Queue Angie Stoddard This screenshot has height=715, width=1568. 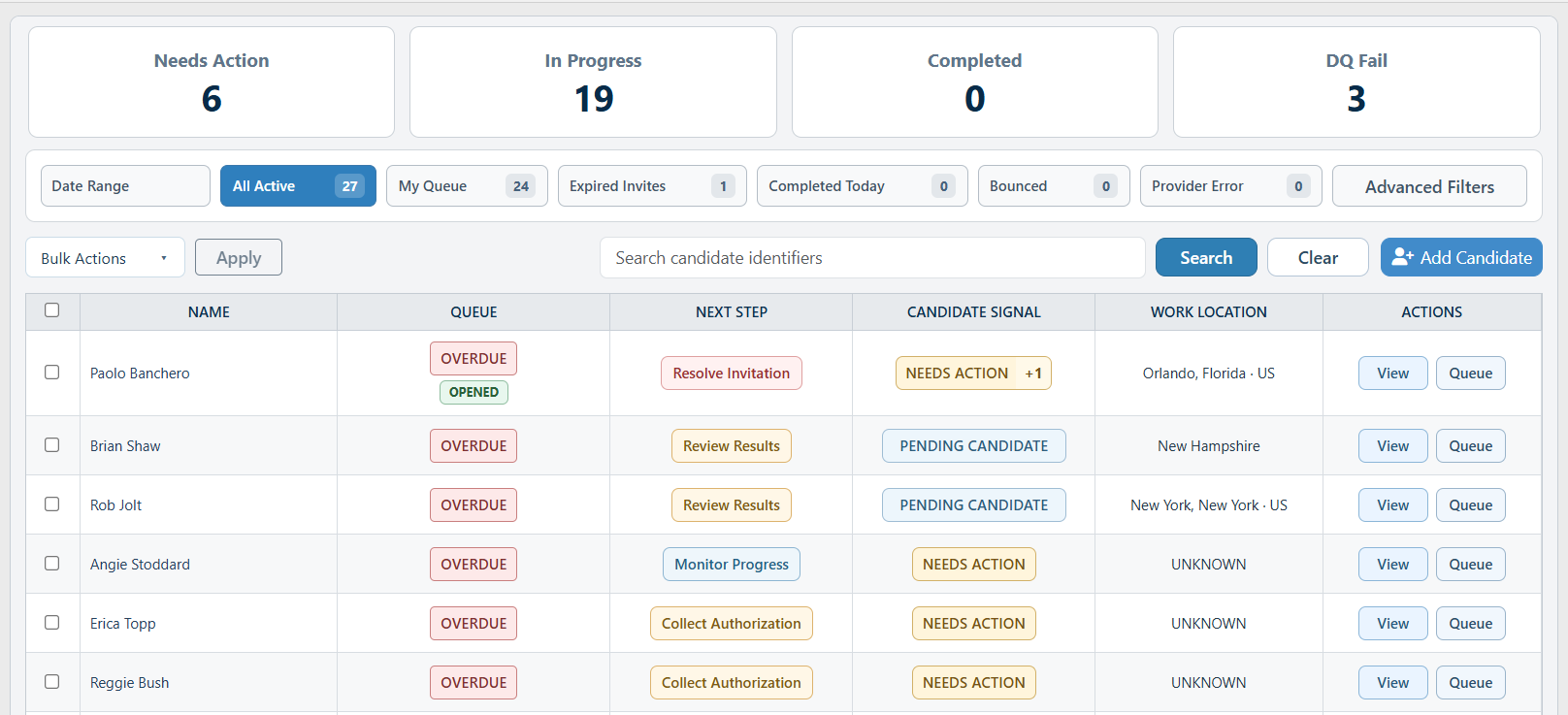click(x=1471, y=565)
